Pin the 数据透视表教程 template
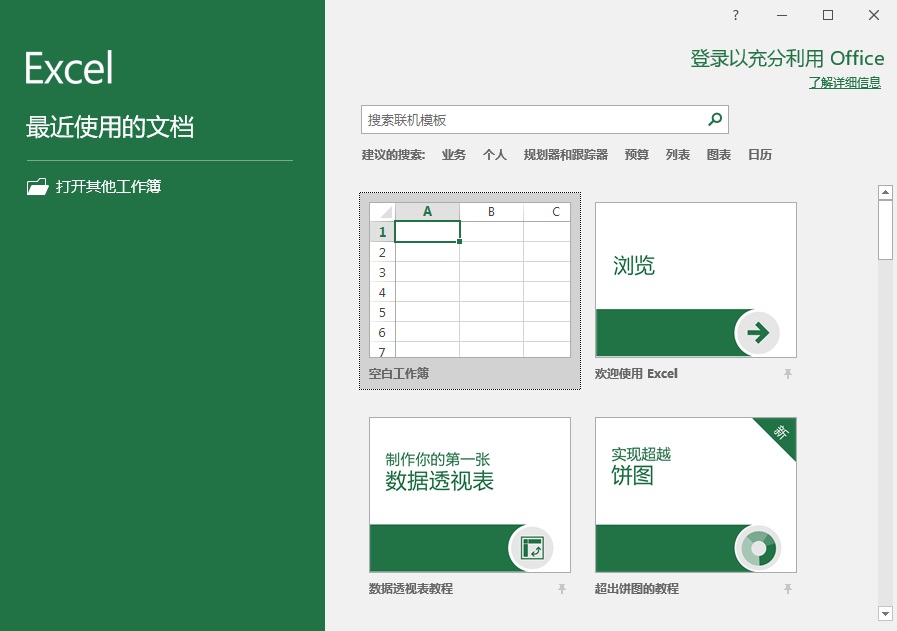Viewport: 897px width, 631px height. [561, 588]
